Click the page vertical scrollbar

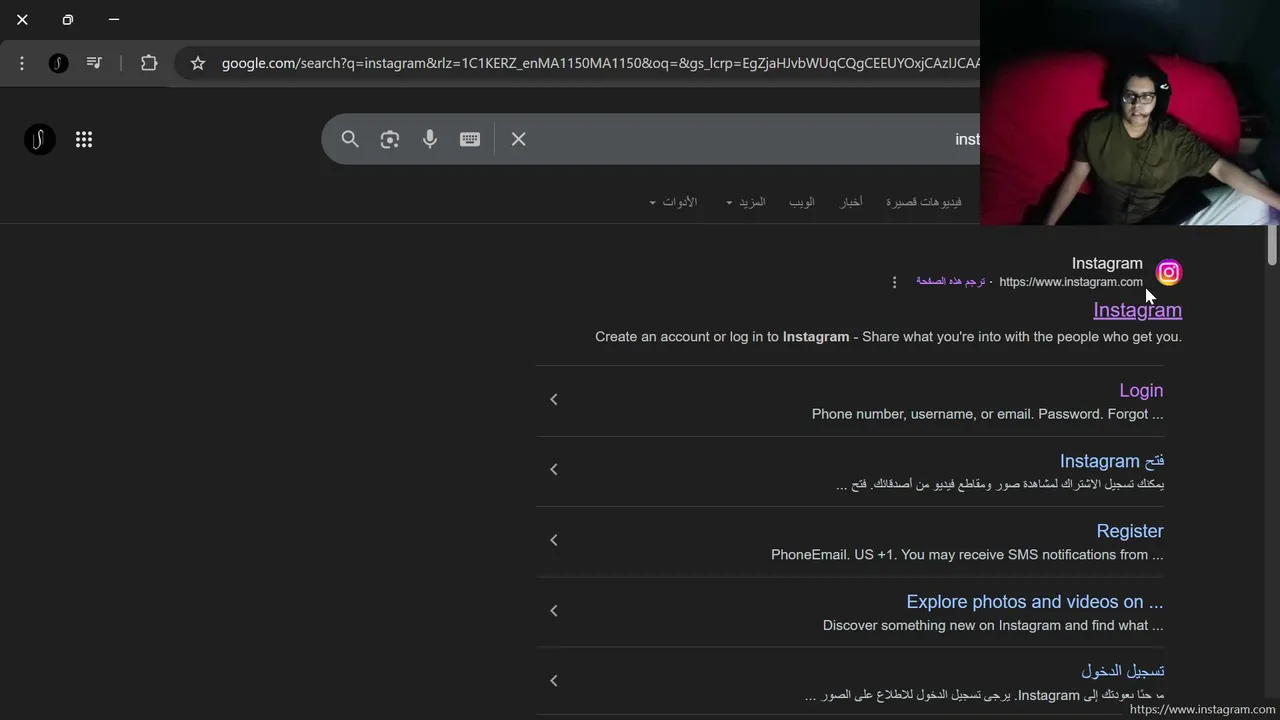click(x=1272, y=245)
